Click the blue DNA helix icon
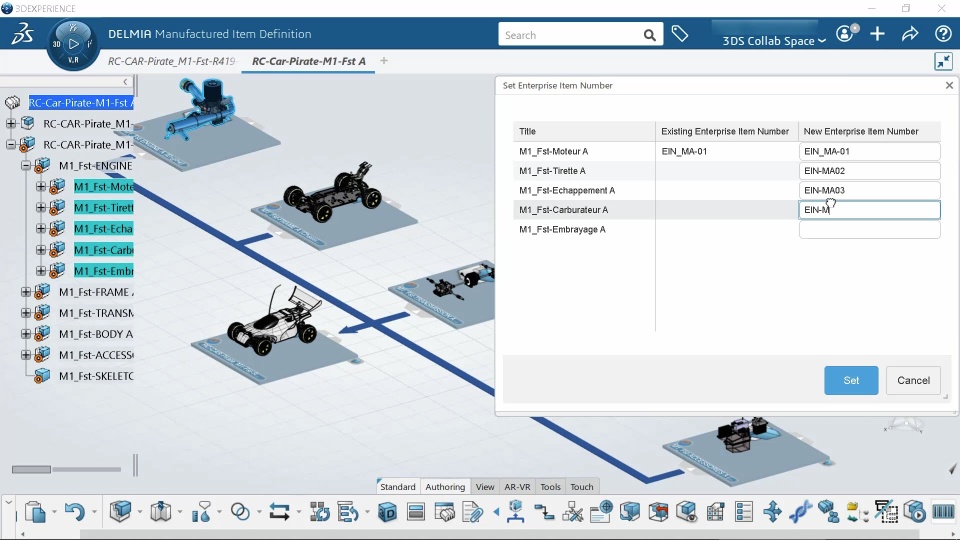 coord(800,511)
